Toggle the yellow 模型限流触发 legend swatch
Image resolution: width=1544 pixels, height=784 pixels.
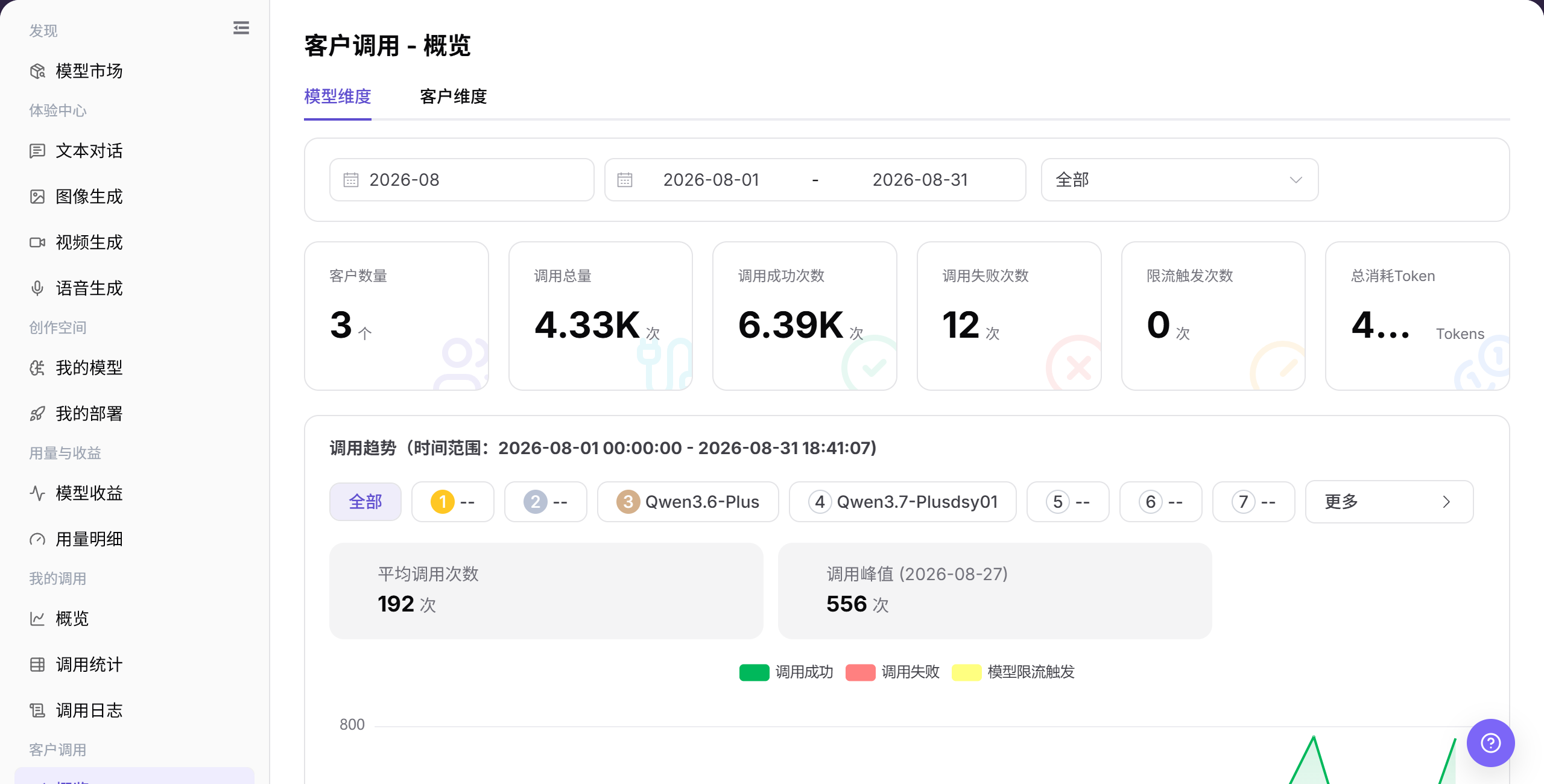coord(966,672)
